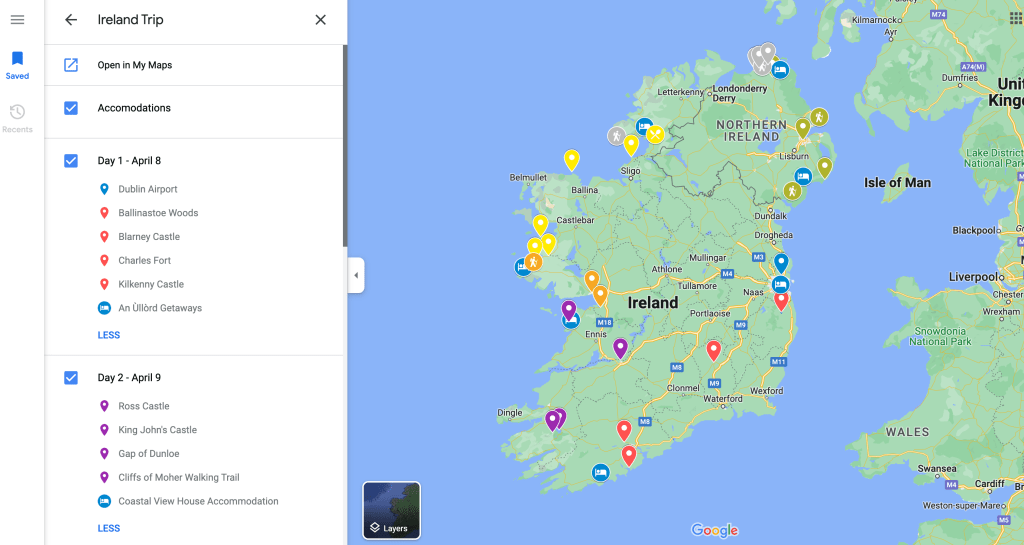
Task: Click the side panel vertical scrollbar
Action: pyautogui.click(x=345, y=150)
